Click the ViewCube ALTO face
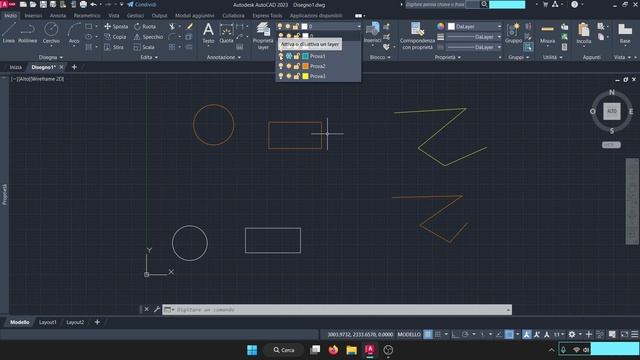 tap(611, 111)
